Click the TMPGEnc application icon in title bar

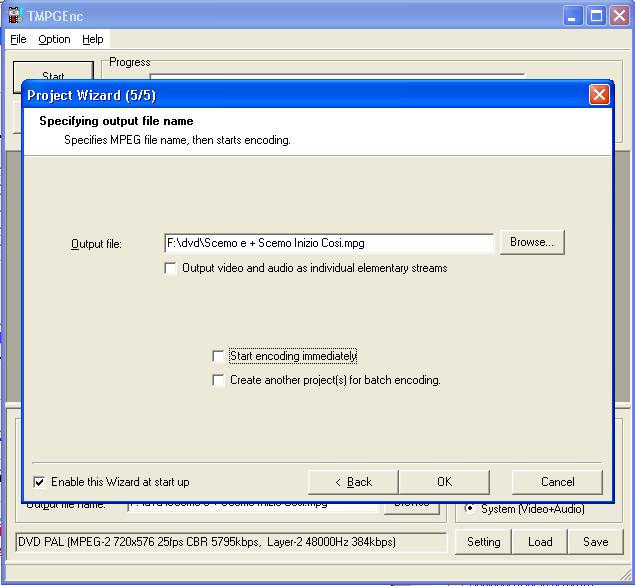coord(15,15)
